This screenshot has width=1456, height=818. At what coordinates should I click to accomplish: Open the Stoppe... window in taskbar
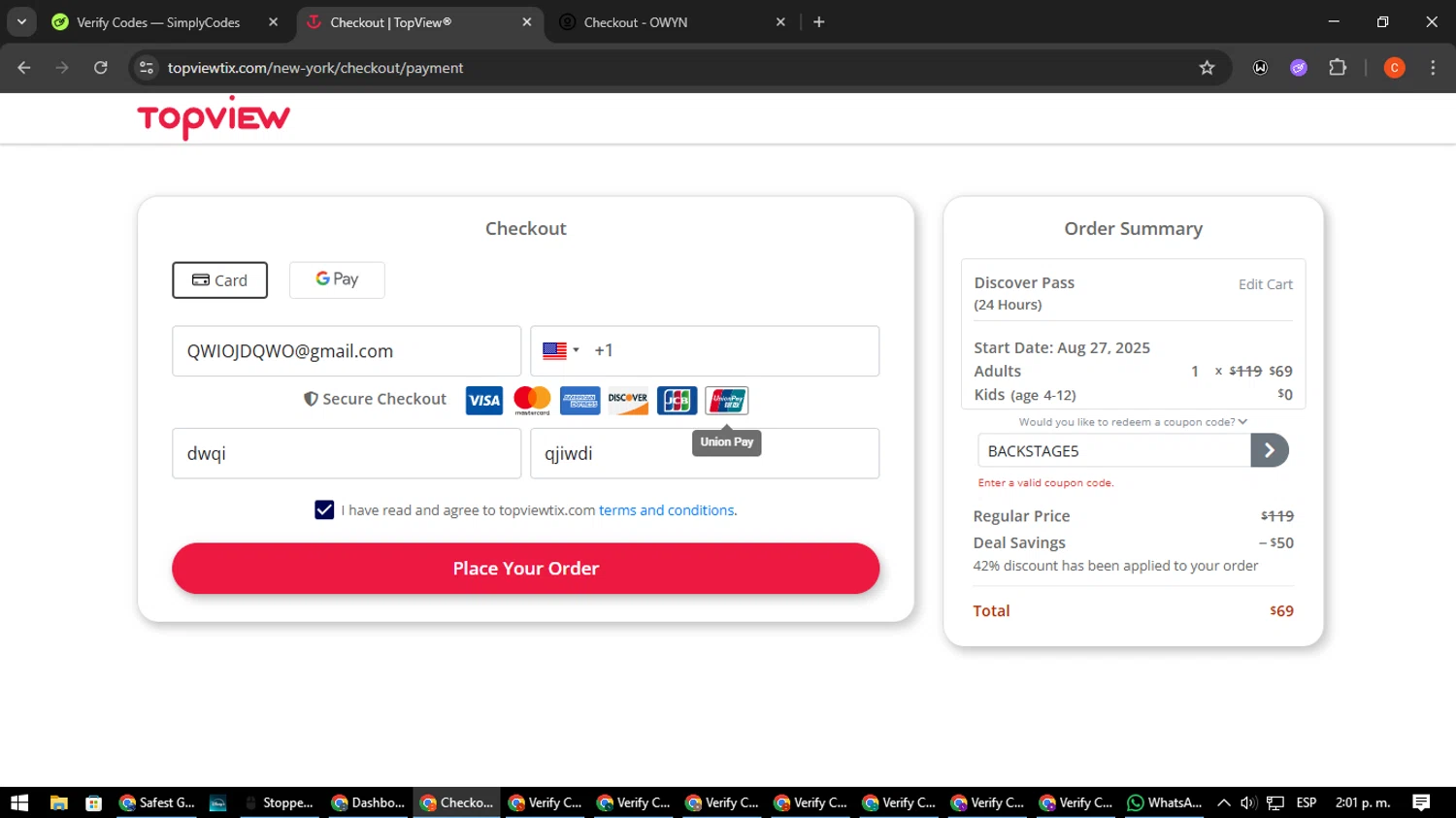point(280,802)
